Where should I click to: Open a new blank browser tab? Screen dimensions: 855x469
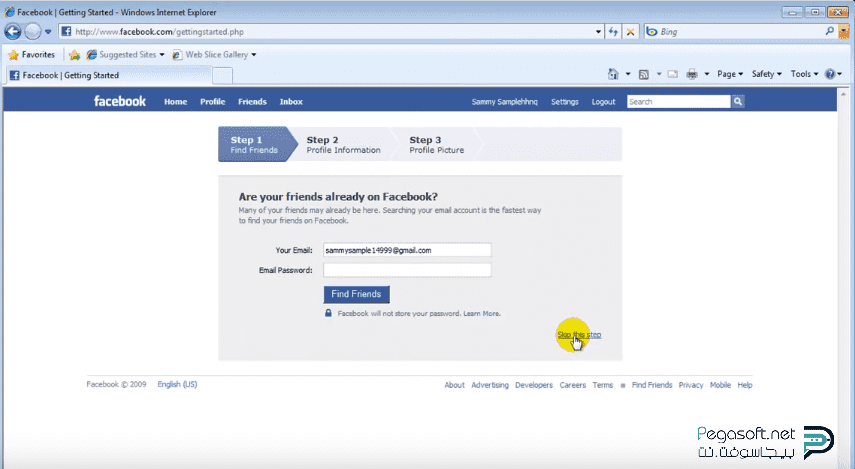click(x=222, y=75)
